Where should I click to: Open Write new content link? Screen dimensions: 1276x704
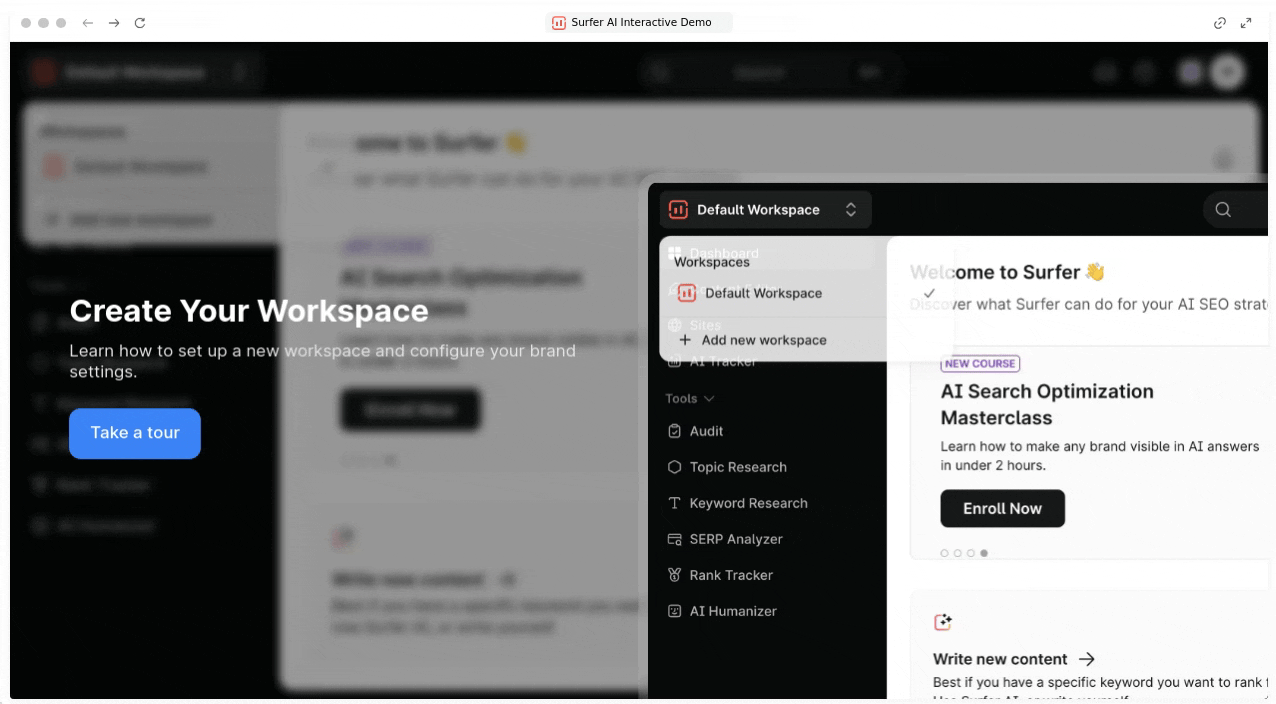[1014, 659]
